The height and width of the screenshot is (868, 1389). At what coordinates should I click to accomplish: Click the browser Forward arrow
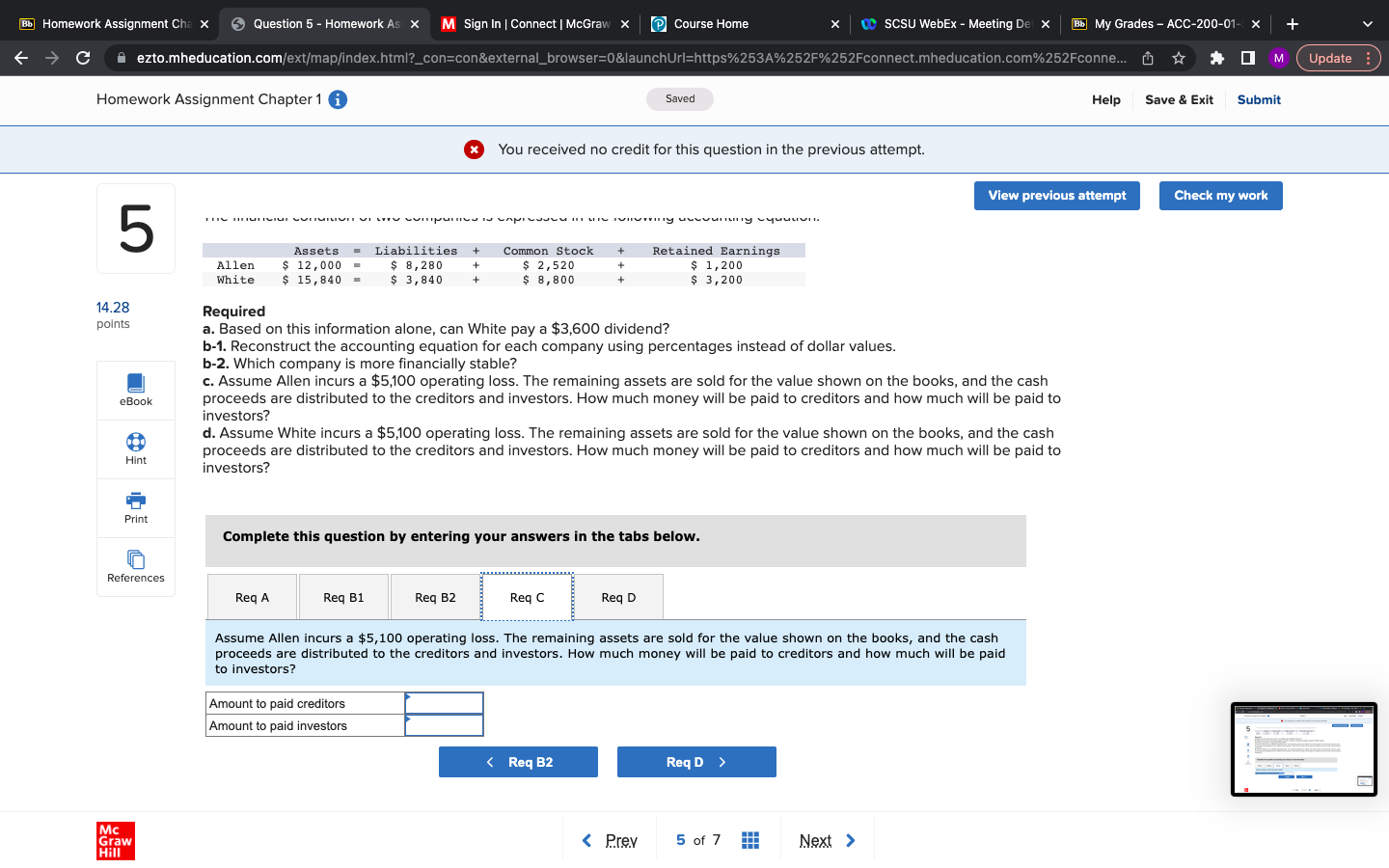(52, 58)
